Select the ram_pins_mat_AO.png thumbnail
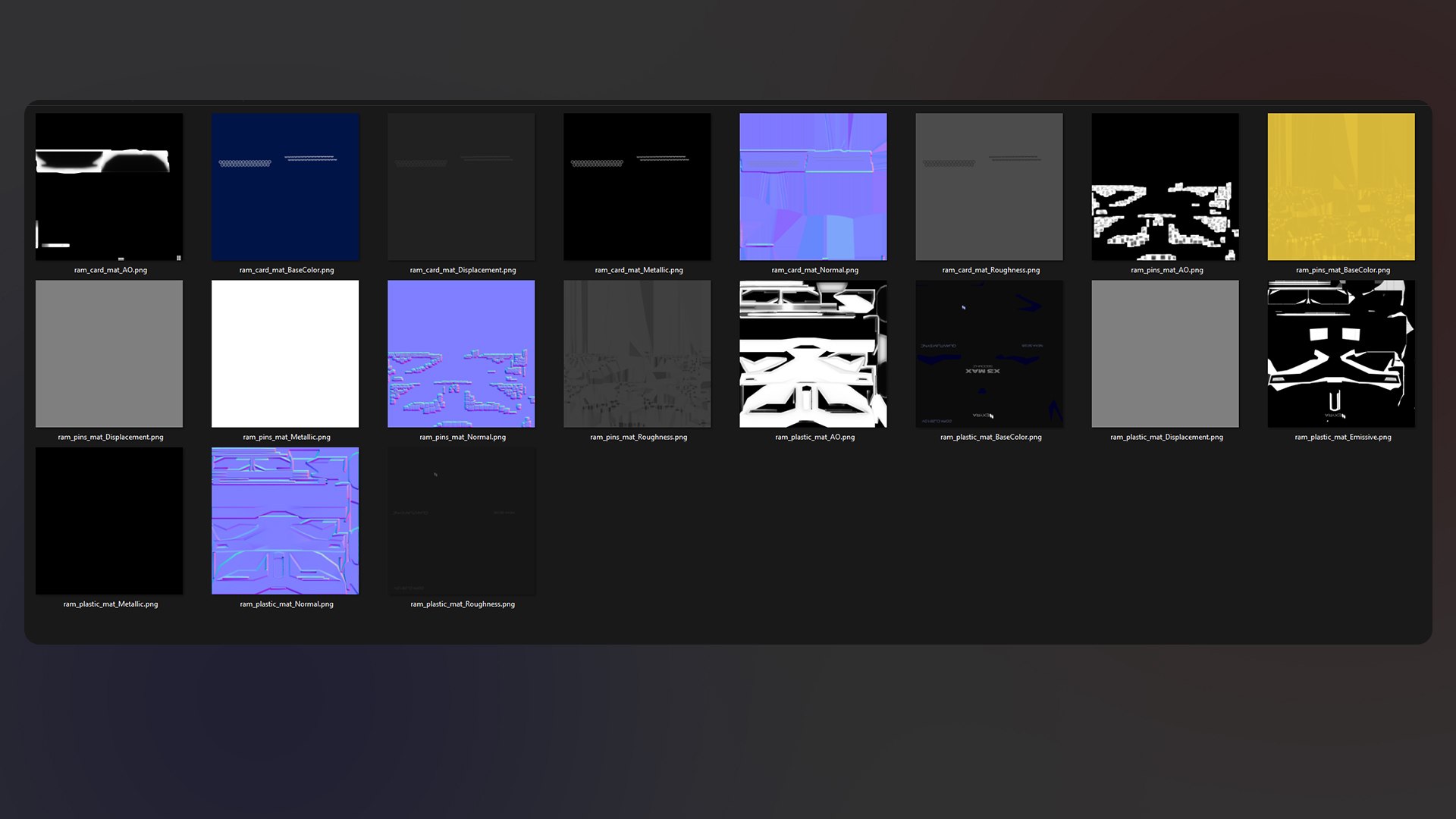The height and width of the screenshot is (819, 1456). (1165, 187)
